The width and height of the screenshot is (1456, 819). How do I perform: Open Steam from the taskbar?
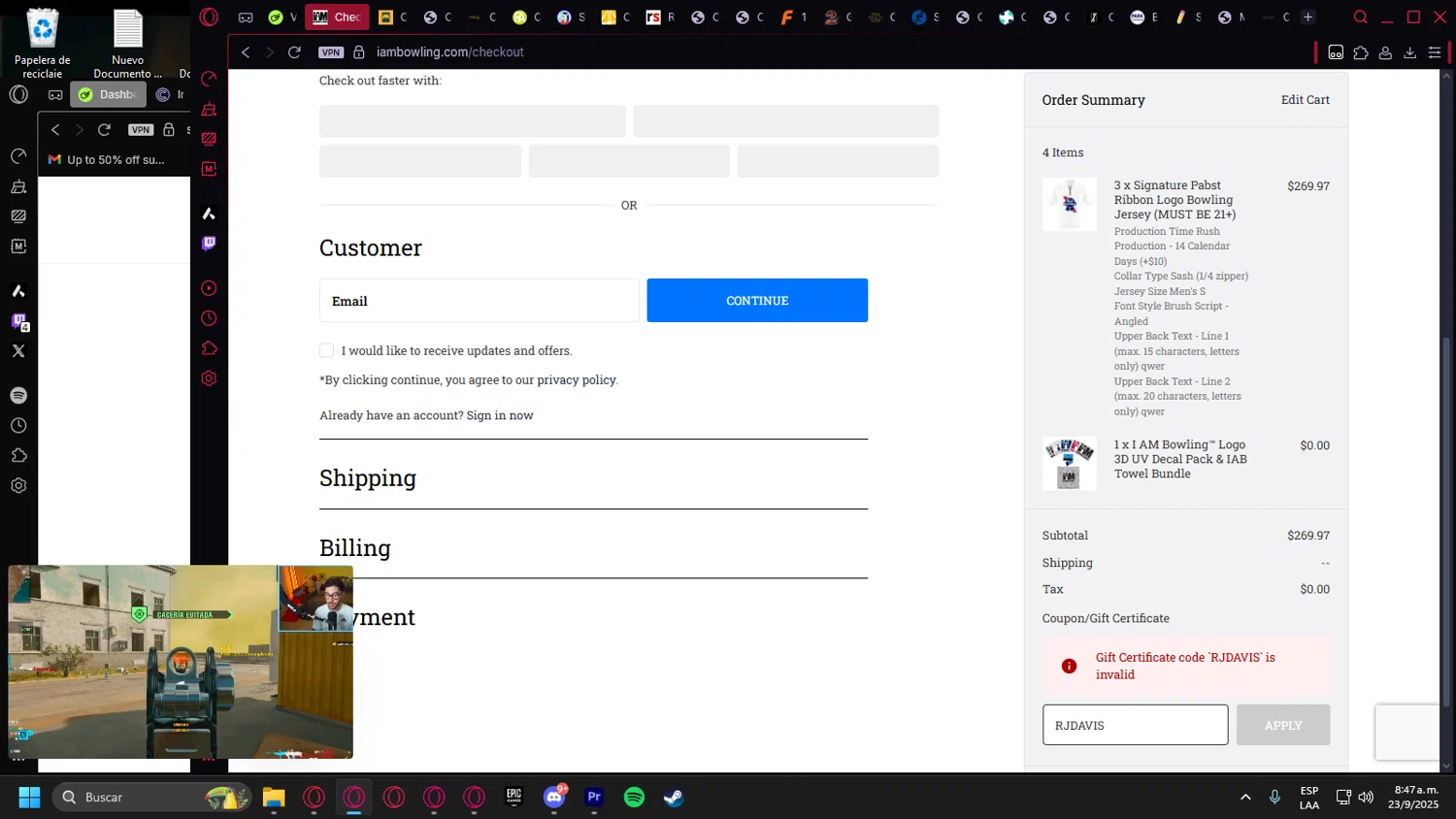[x=674, y=798]
